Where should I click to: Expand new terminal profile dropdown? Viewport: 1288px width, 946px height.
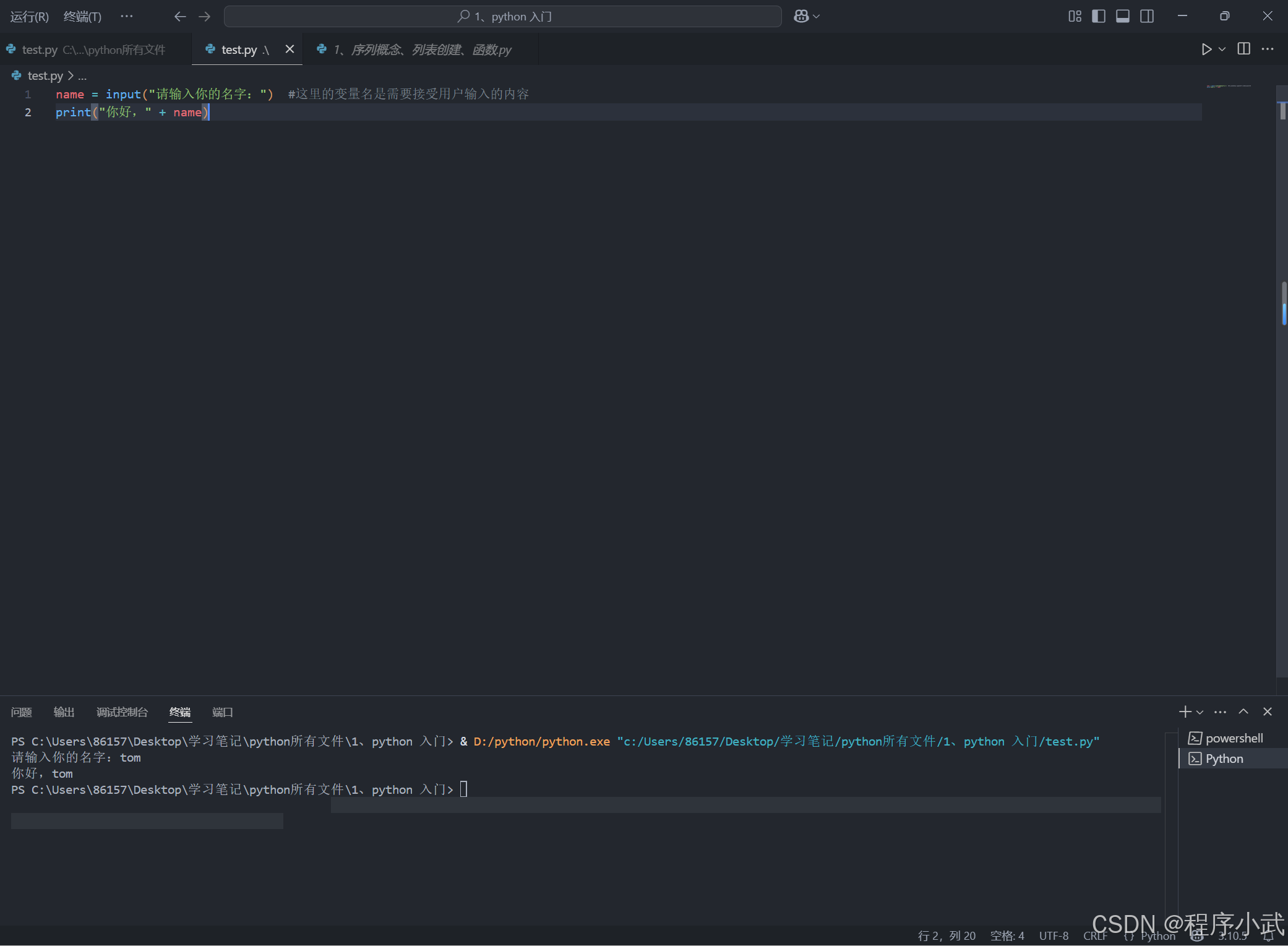pos(1200,713)
